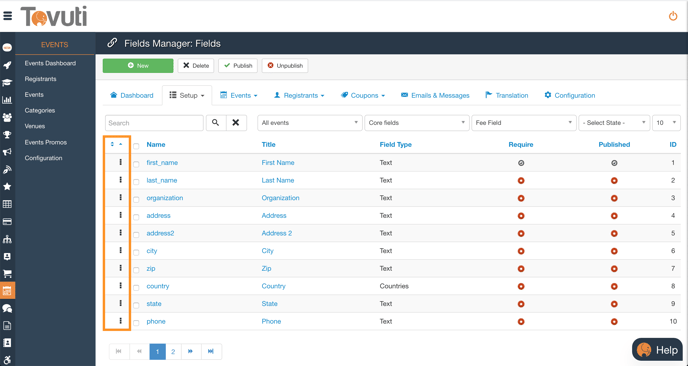Click the Publish button
The width and height of the screenshot is (688, 366).
[238, 65]
